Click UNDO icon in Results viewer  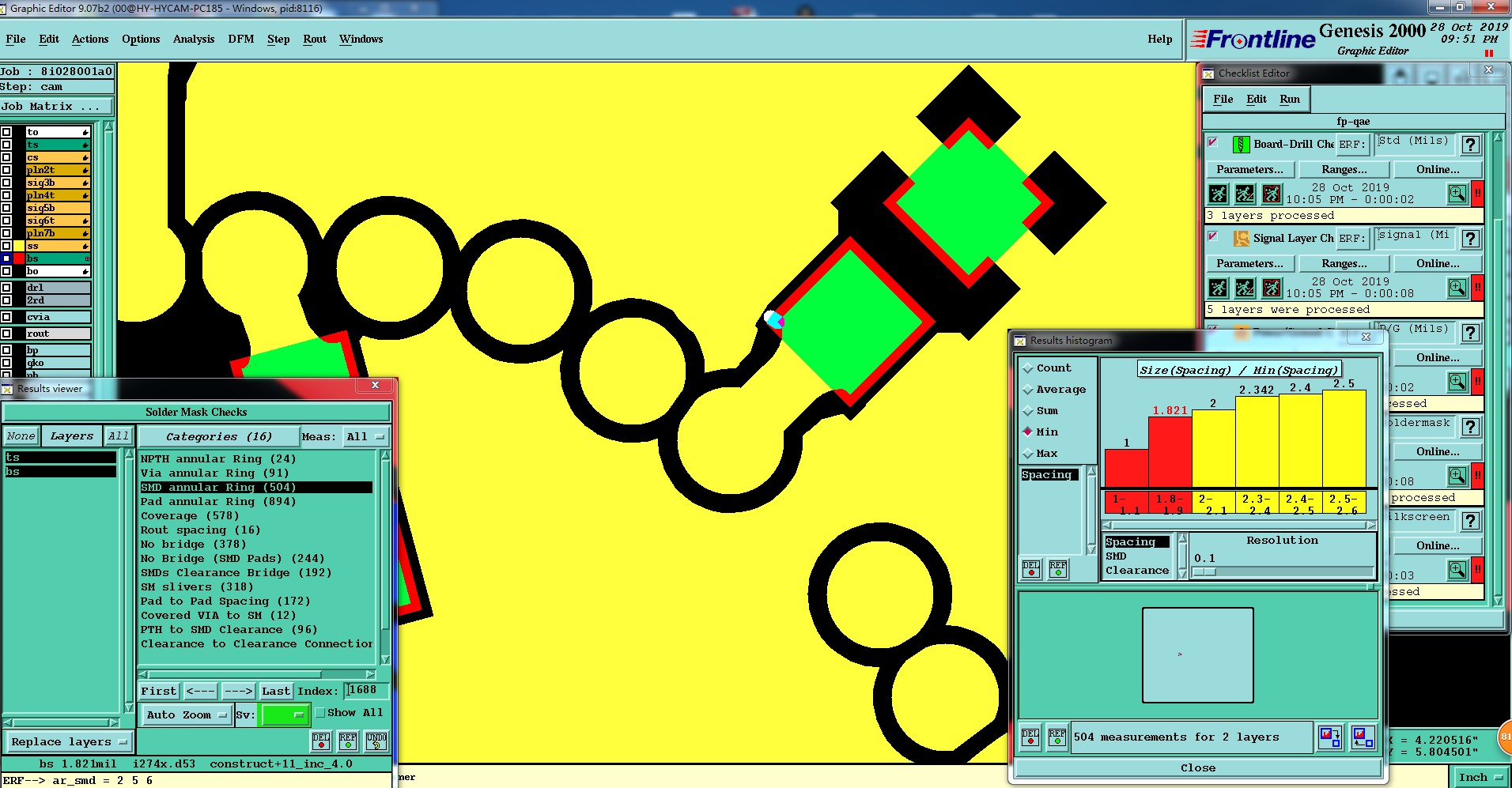376,741
